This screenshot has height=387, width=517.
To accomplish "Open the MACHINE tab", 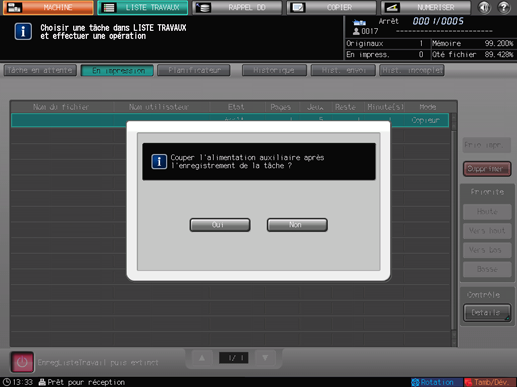I will coord(49,7).
